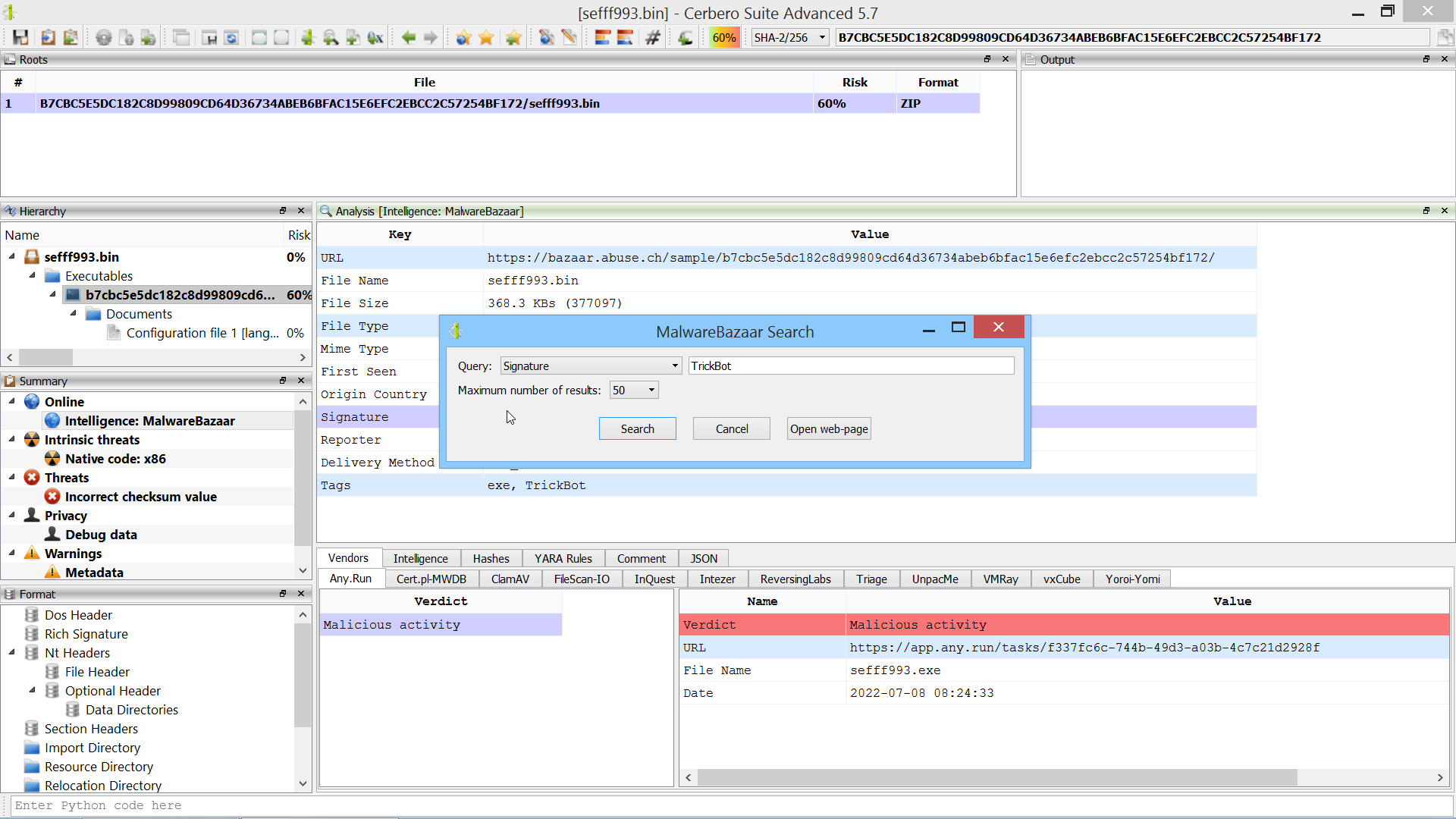Float the Output panel

[1426, 59]
